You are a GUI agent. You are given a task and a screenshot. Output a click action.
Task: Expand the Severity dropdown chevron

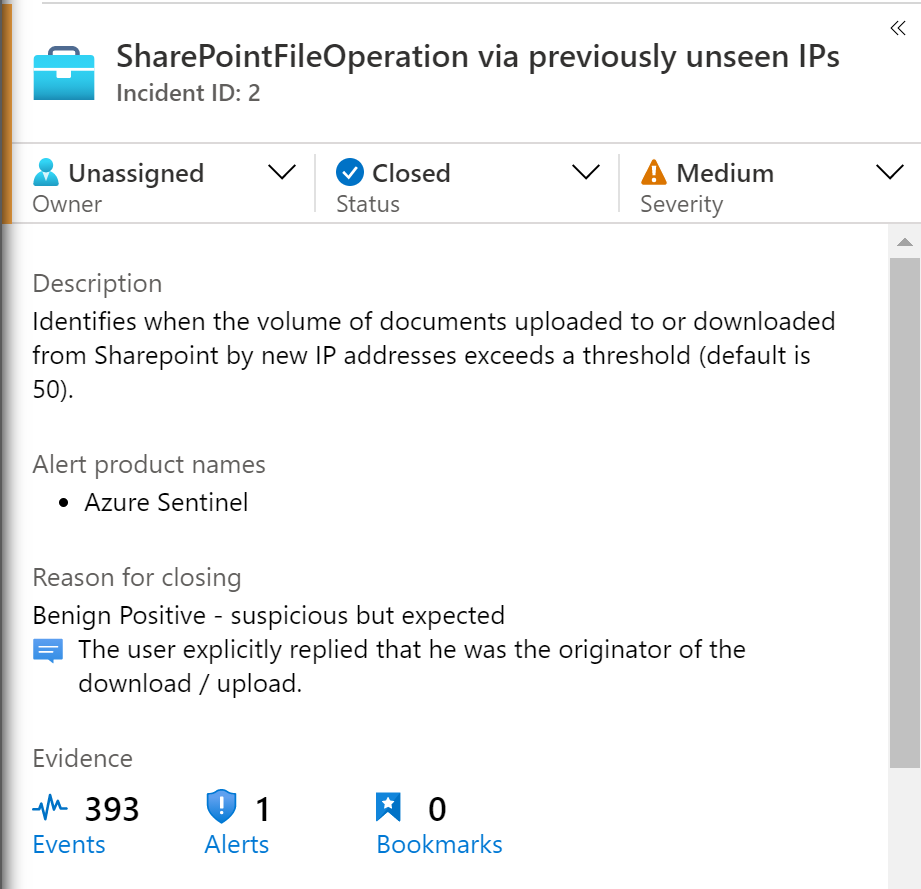(x=889, y=173)
